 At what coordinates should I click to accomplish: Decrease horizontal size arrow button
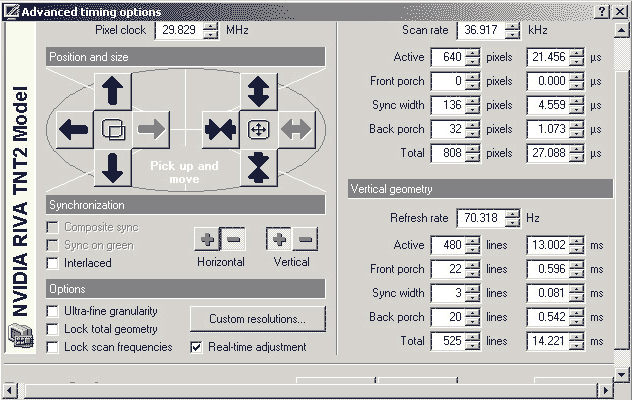pyautogui.click(x=220, y=129)
